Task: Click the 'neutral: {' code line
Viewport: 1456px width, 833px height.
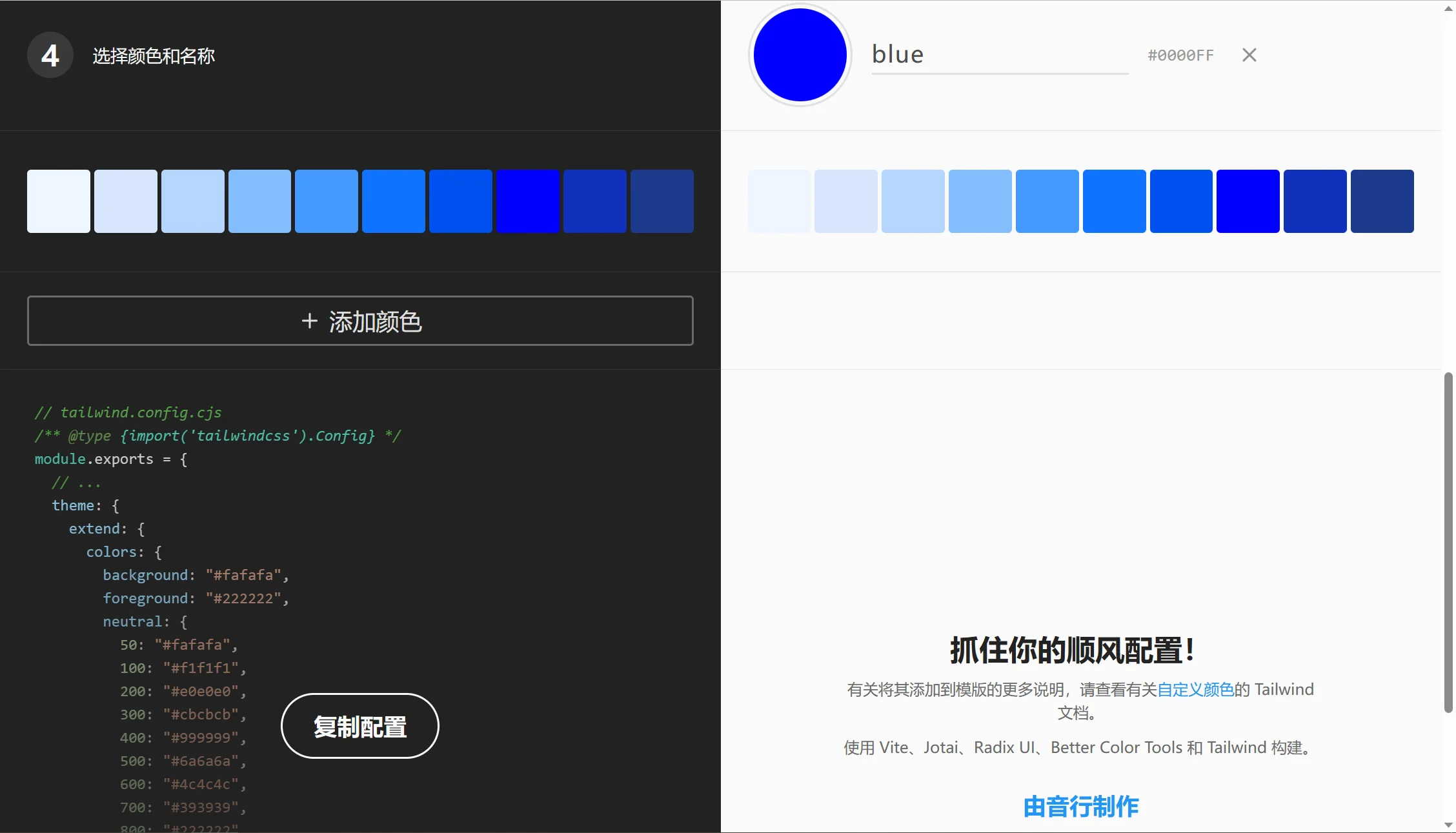Action: pyautogui.click(x=145, y=621)
